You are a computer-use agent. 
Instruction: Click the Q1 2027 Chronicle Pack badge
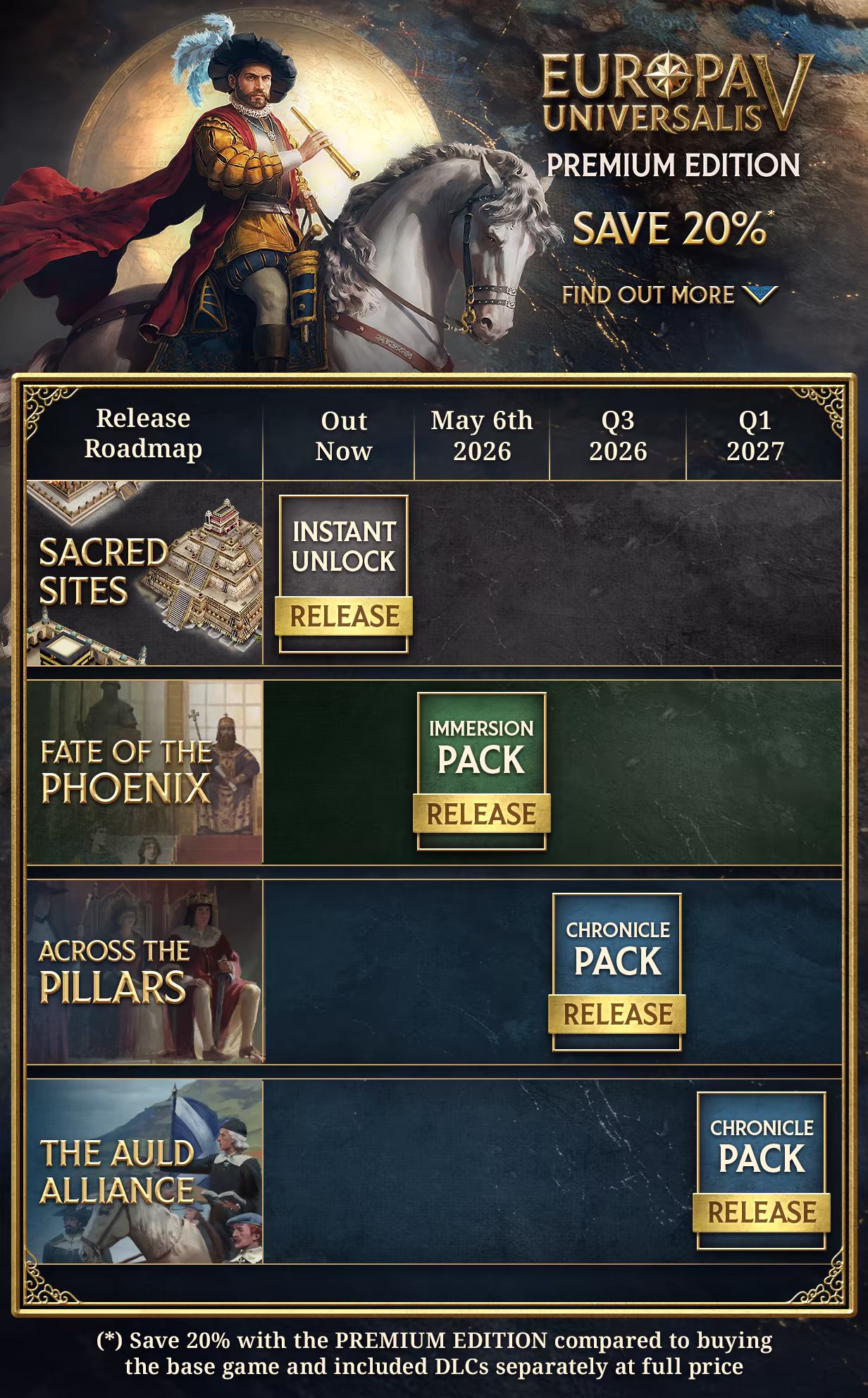coord(762,1170)
